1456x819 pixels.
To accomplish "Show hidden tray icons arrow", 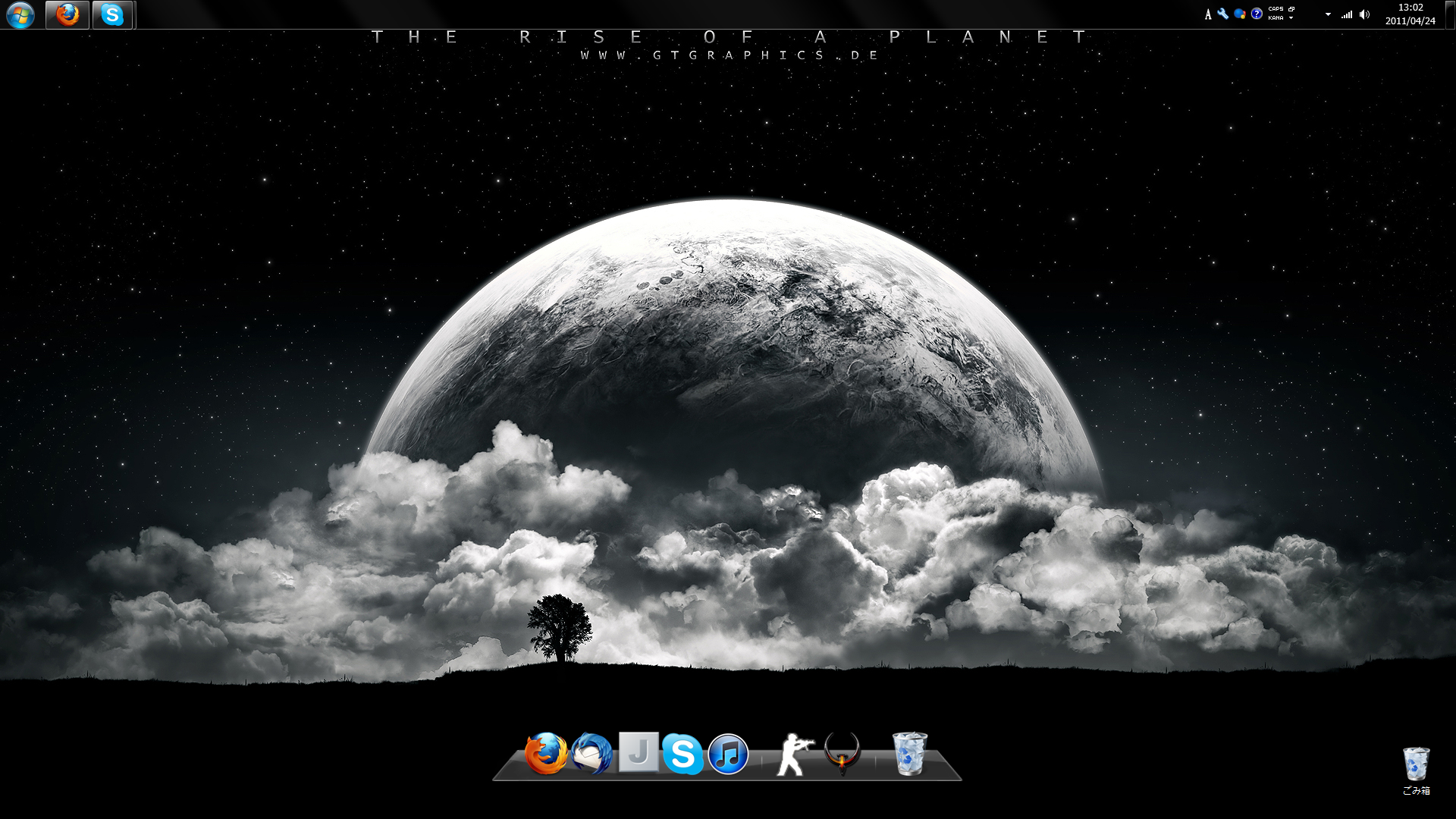I will click(x=1328, y=14).
